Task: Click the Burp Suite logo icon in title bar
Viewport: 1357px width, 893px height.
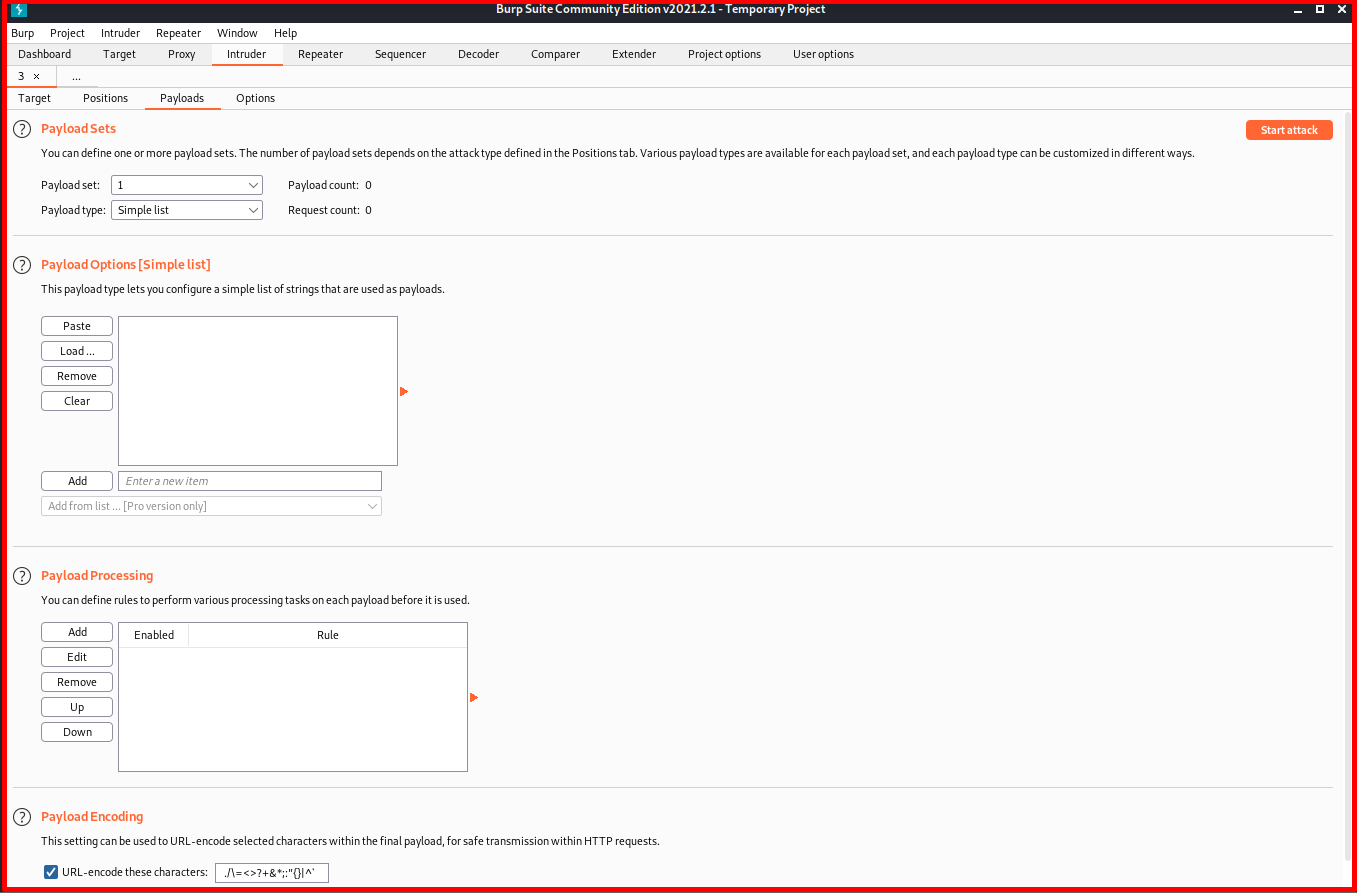Action: click(18, 10)
